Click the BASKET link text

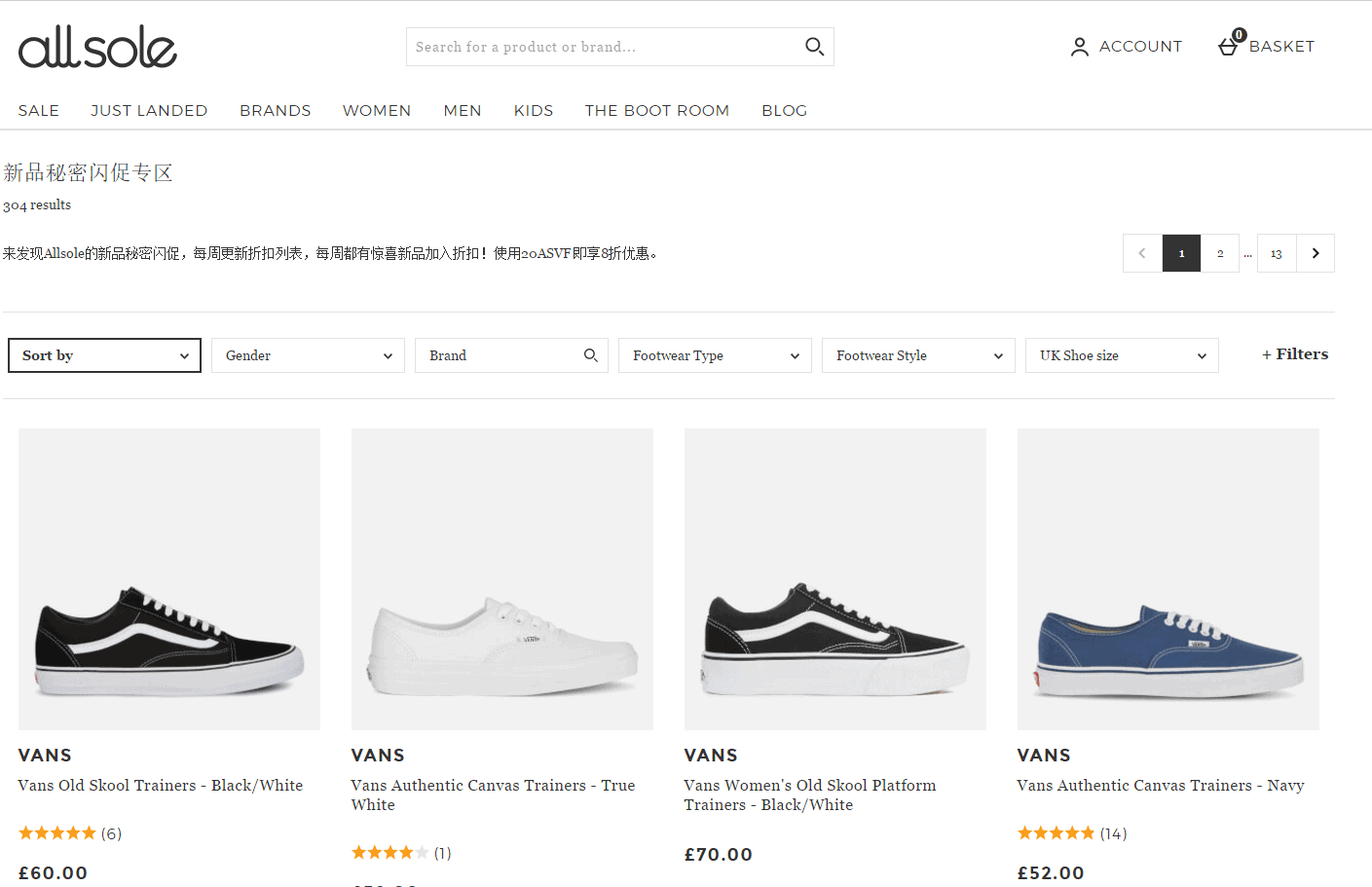click(1281, 47)
